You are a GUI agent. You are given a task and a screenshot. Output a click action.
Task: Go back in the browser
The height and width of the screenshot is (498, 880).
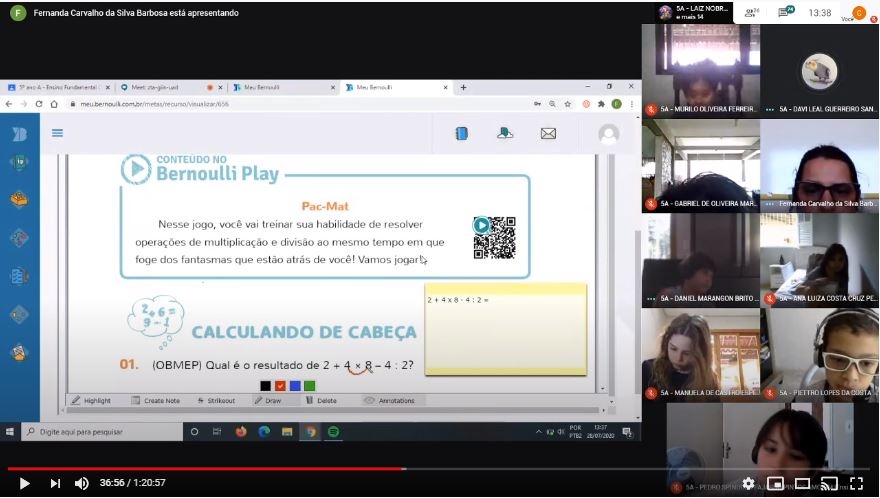coord(9,104)
